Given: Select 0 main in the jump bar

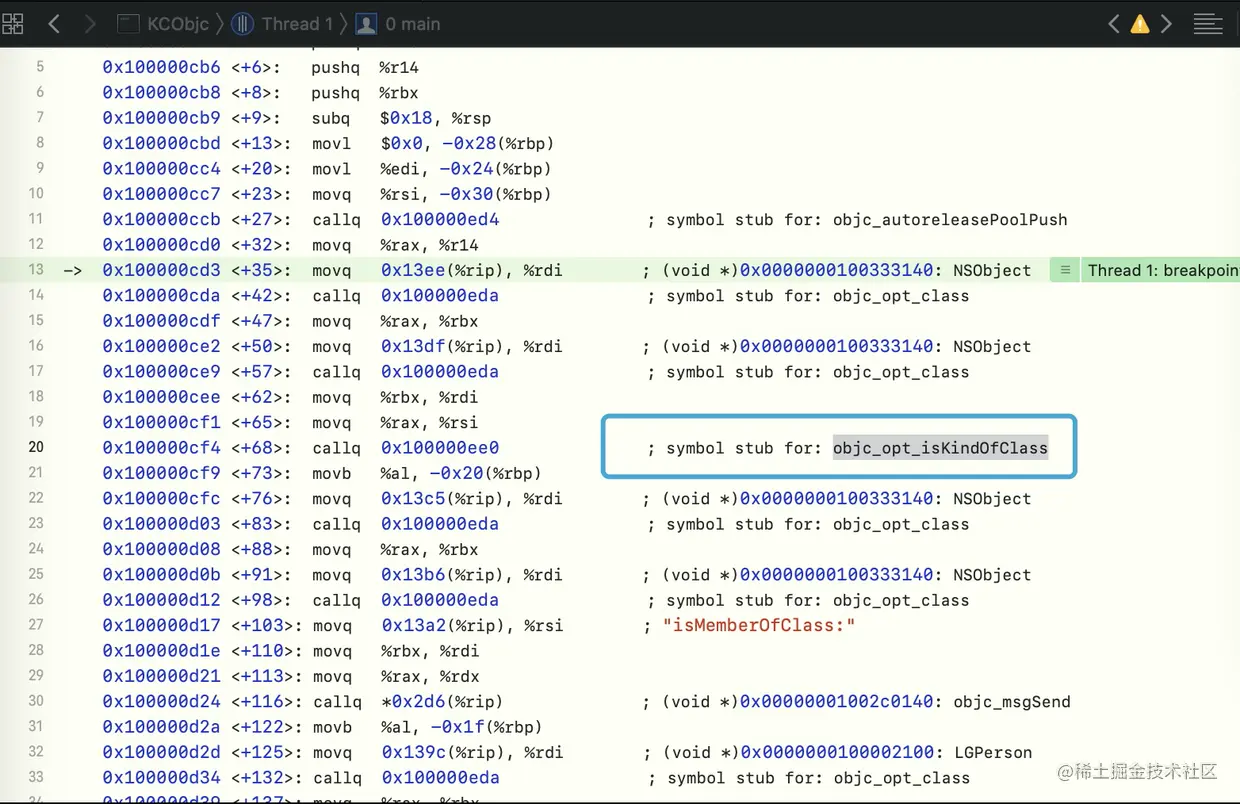Looking at the screenshot, I should (x=399, y=24).
